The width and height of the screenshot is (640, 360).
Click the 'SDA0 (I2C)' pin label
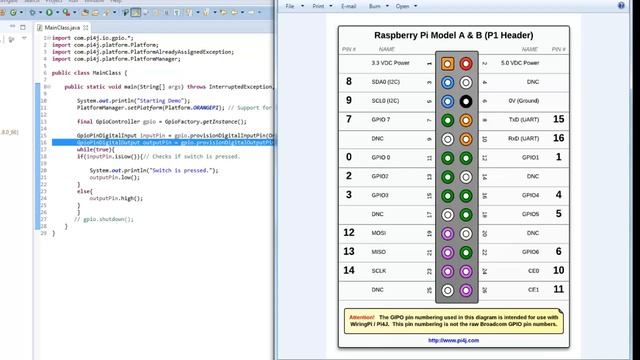click(385, 82)
